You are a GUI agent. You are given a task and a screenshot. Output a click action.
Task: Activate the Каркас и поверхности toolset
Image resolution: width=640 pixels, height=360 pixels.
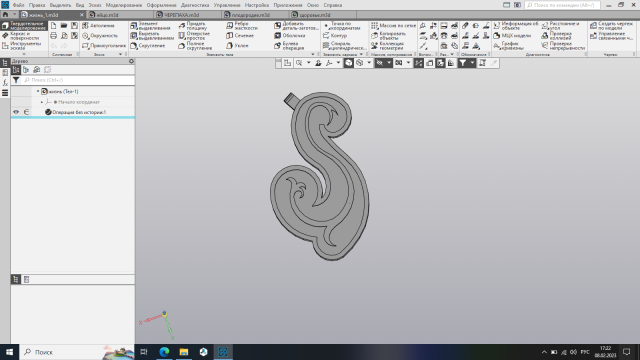click(23, 36)
